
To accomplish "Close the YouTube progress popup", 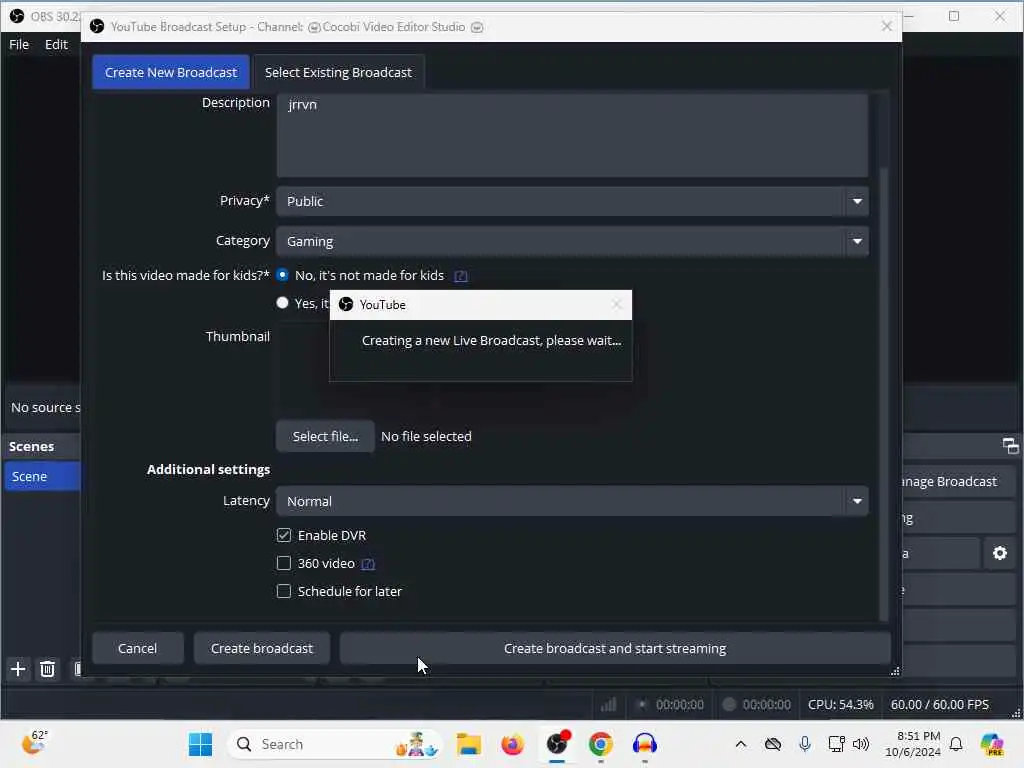I will coord(616,305).
